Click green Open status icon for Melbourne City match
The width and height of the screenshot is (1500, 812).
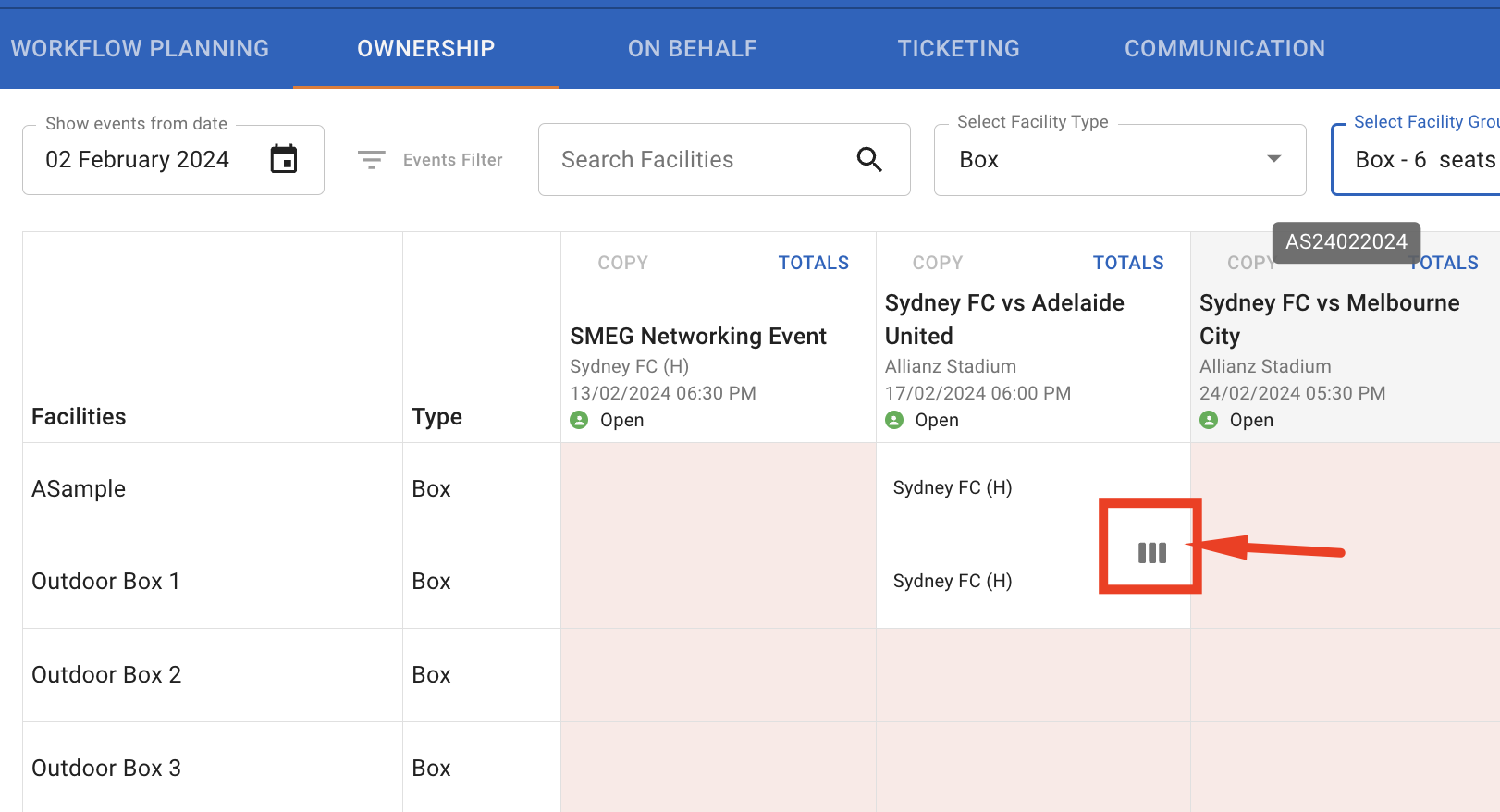(1209, 420)
